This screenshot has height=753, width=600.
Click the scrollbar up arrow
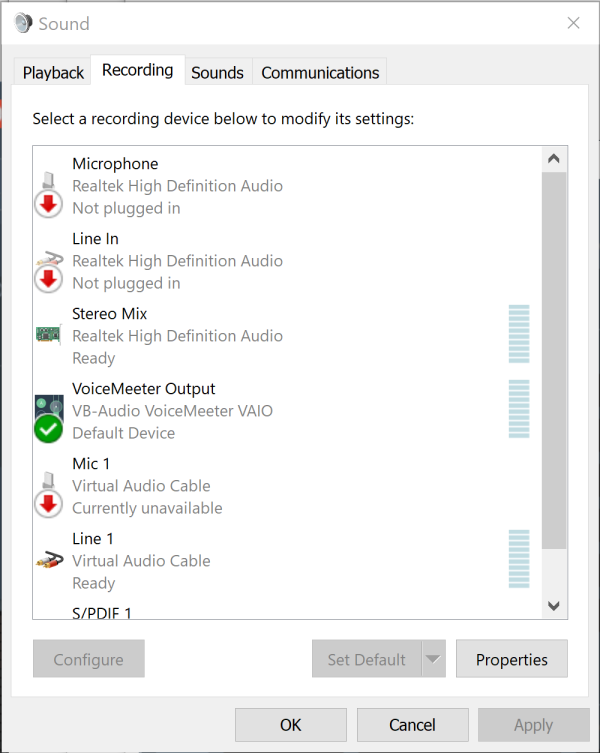pos(554,158)
